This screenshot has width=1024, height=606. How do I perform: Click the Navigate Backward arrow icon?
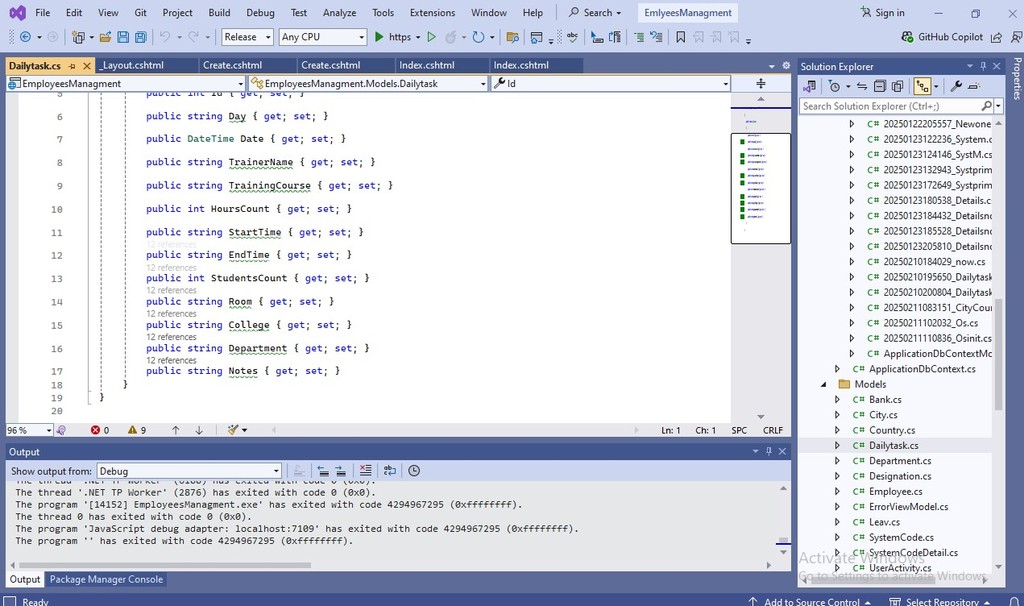25,37
